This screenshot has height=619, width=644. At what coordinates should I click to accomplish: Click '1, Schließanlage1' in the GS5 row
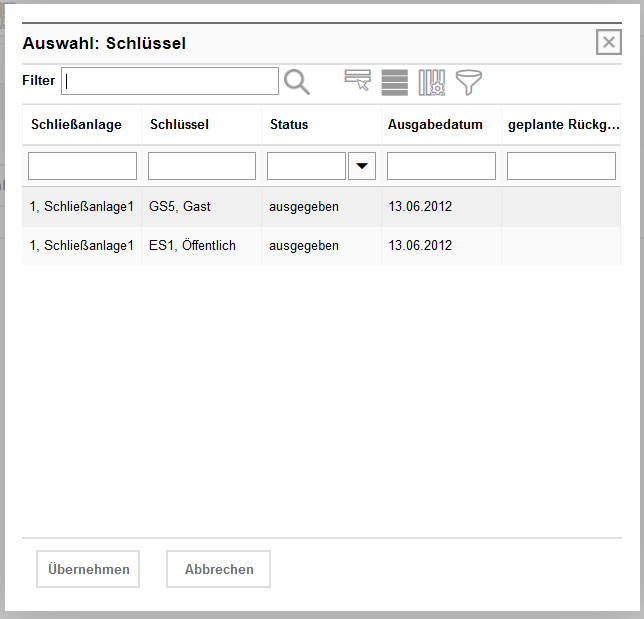(82, 206)
